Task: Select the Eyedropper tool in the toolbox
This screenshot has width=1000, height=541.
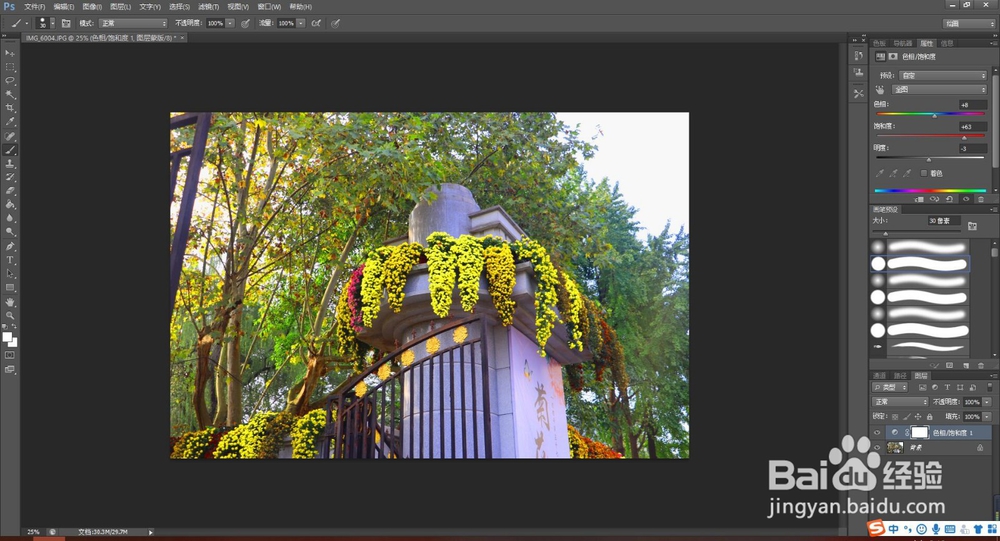Action: (x=10, y=122)
